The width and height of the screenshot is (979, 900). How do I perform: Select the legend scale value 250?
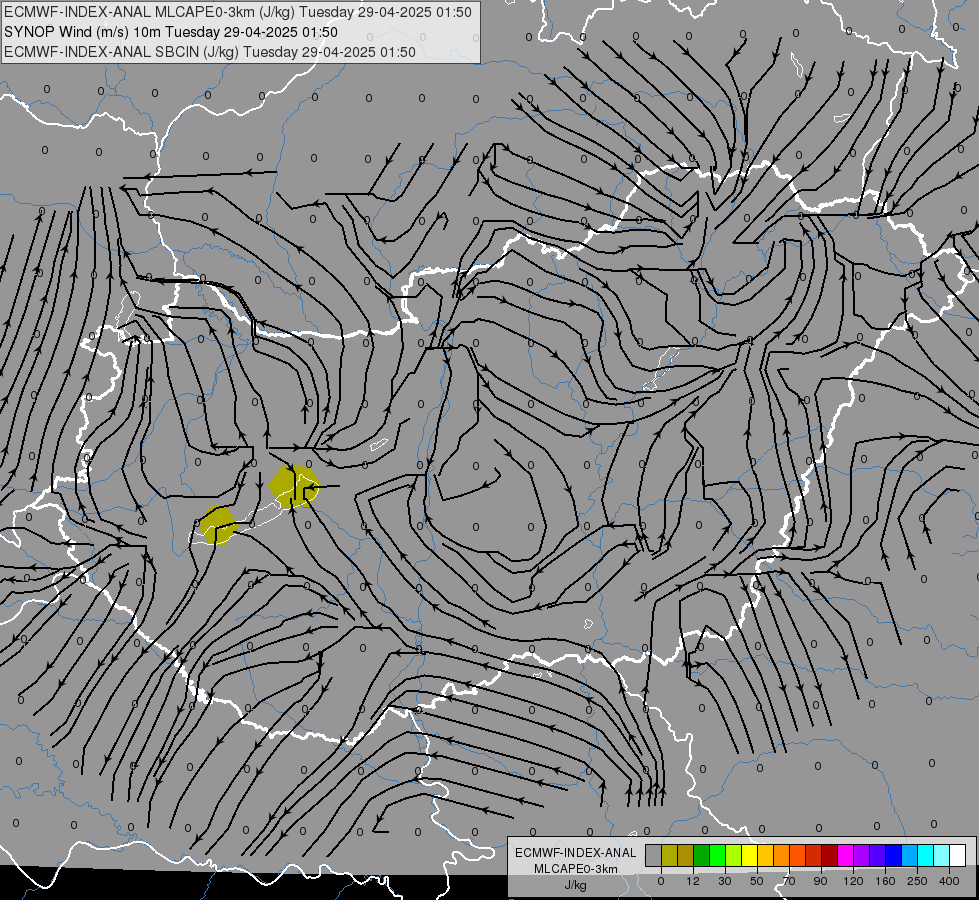(917, 881)
